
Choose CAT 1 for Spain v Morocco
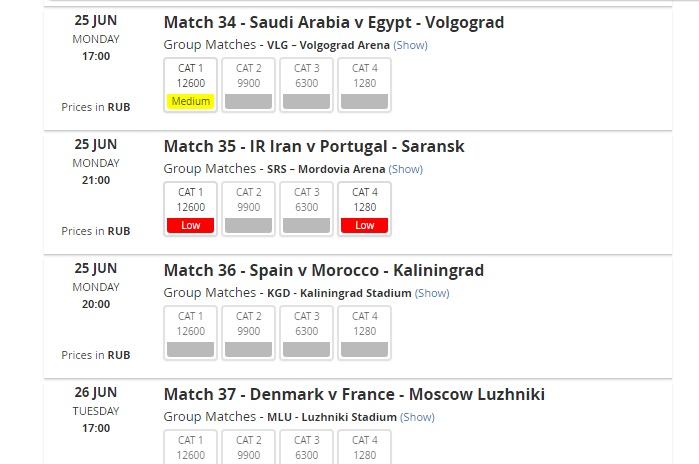point(190,332)
